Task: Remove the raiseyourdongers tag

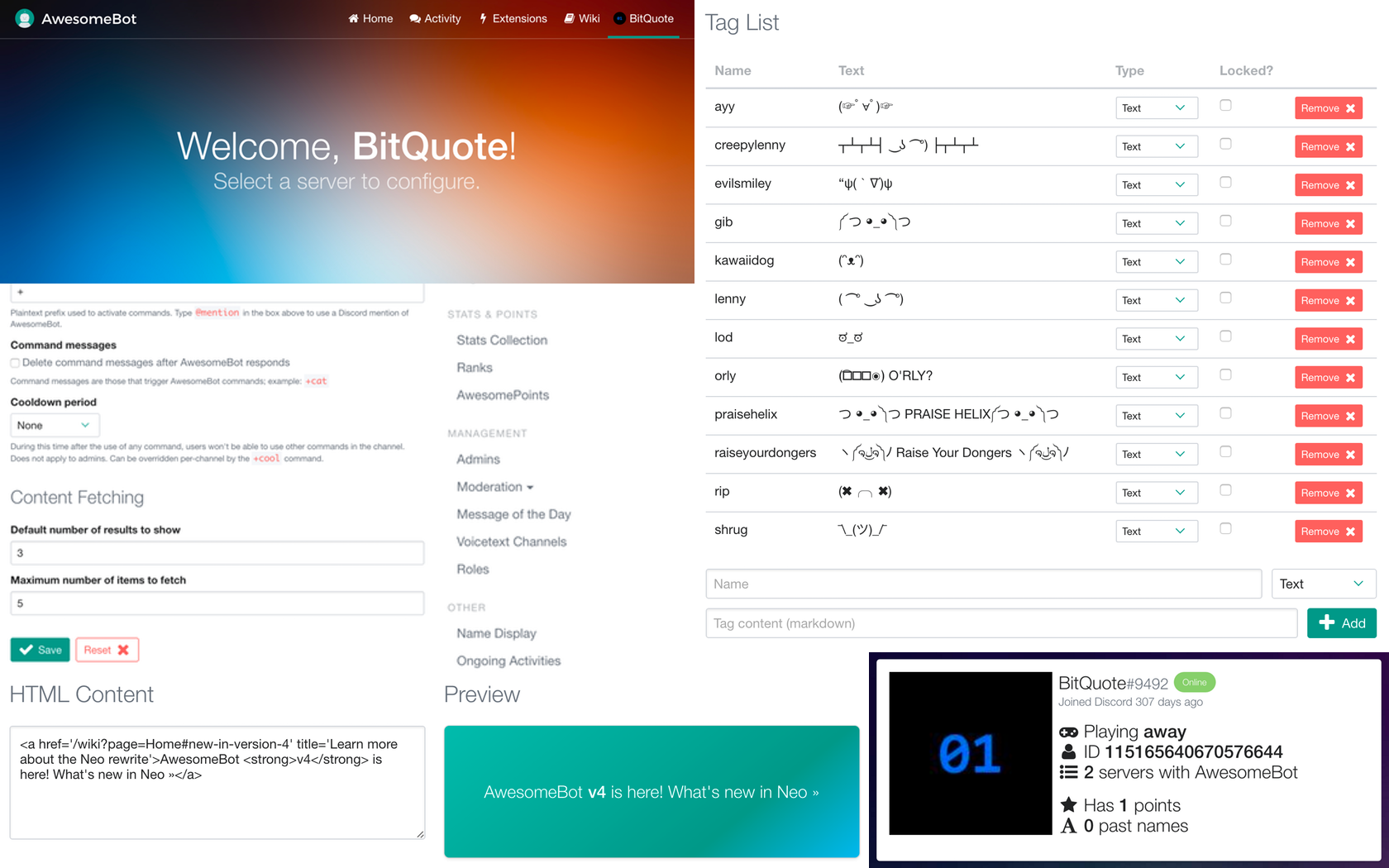Action: click(x=1328, y=454)
